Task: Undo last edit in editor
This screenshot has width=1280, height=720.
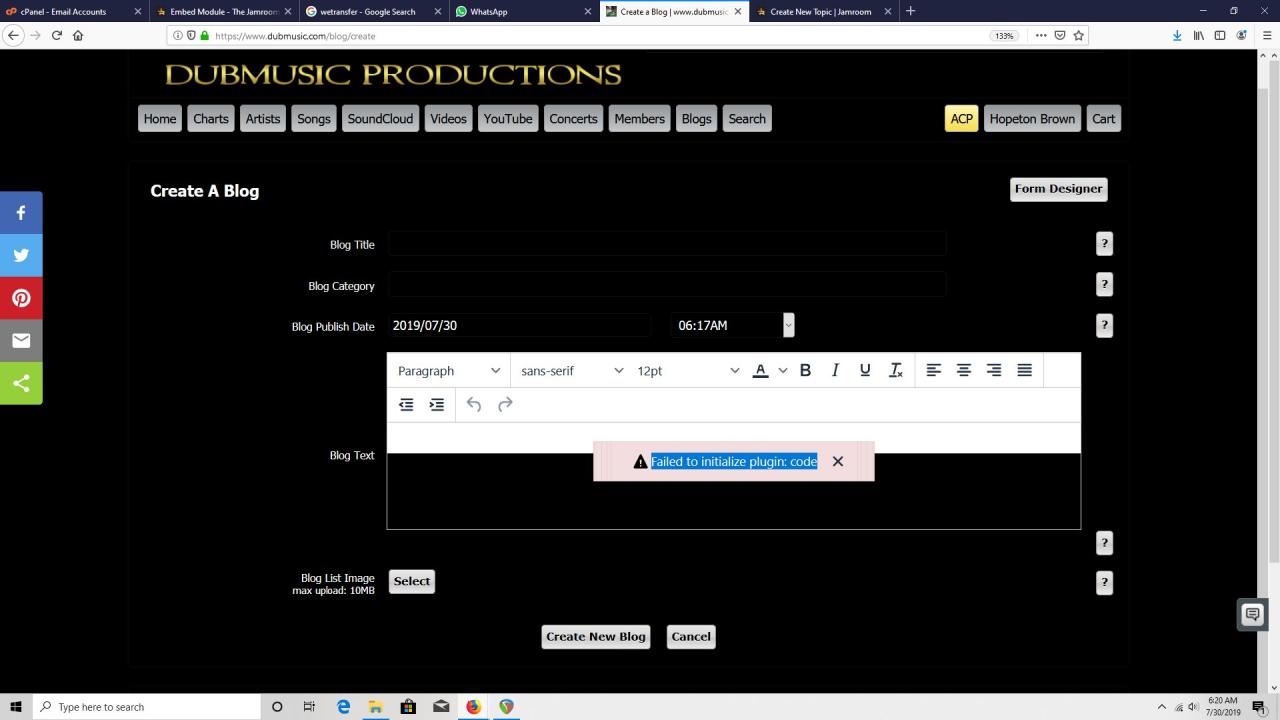Action: click(x=474, y=404)
